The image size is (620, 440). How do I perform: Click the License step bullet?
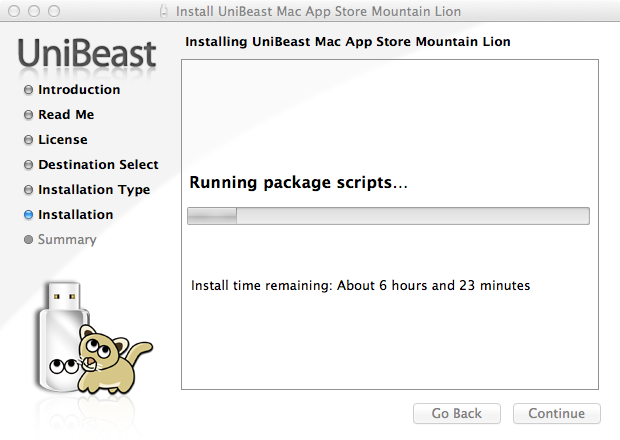point(29,140)
